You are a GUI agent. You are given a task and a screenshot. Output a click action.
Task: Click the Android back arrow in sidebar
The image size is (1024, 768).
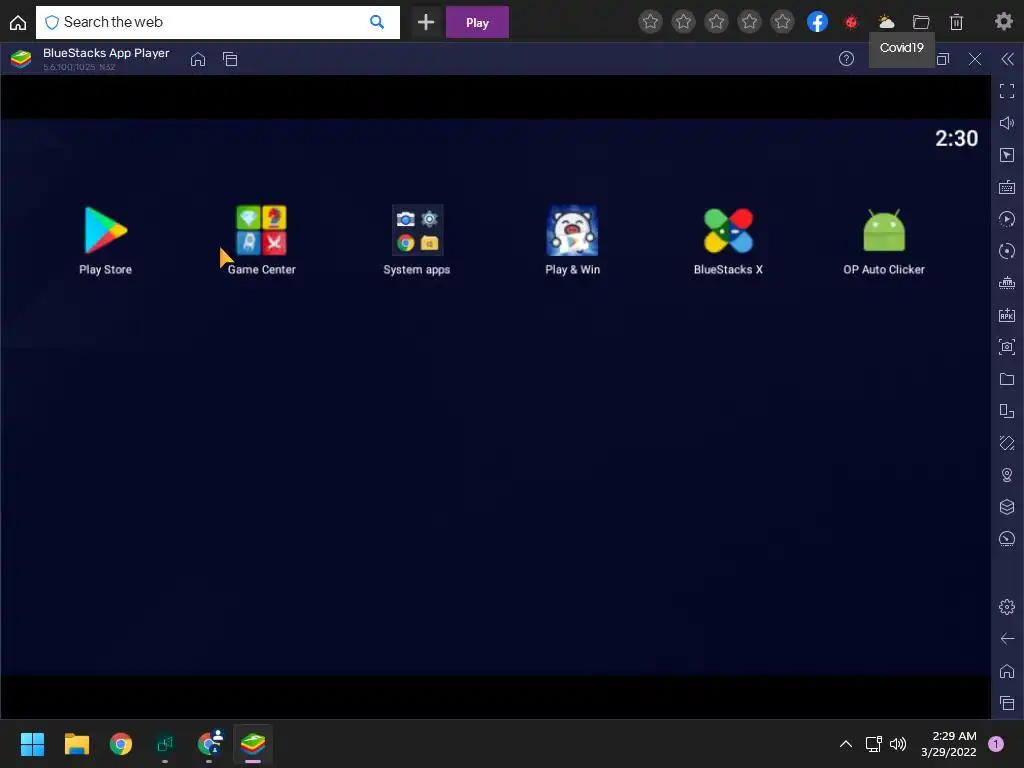click(1006, 639)
